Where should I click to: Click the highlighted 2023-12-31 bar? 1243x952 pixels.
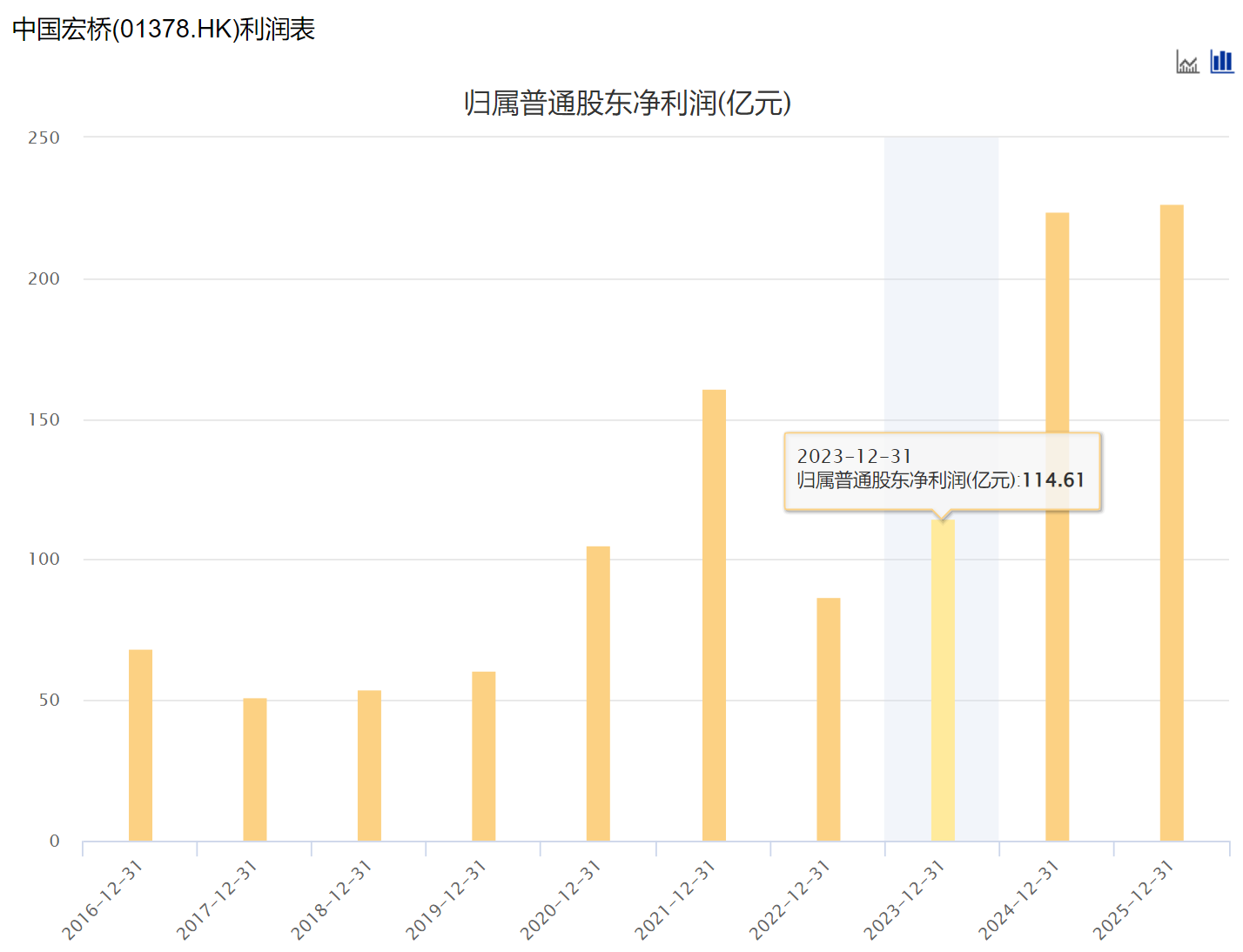click(x=943, y=680)
